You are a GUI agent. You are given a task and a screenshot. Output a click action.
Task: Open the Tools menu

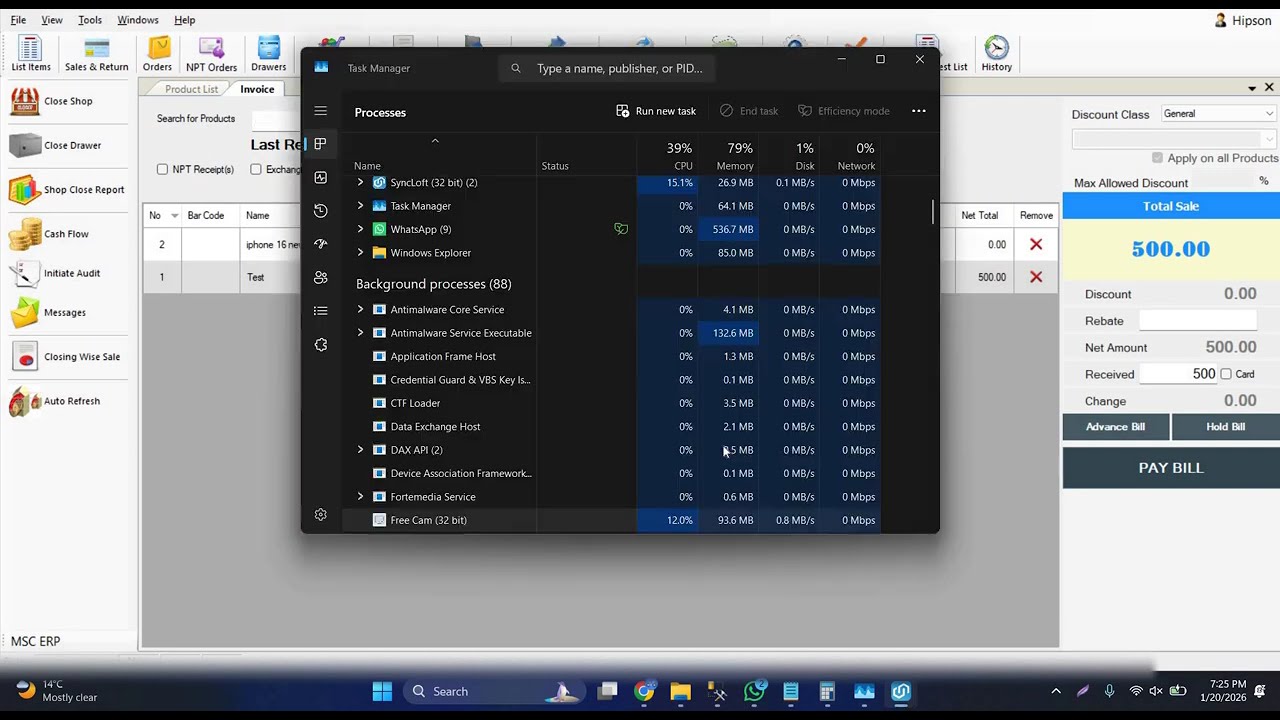coord(90,20)
